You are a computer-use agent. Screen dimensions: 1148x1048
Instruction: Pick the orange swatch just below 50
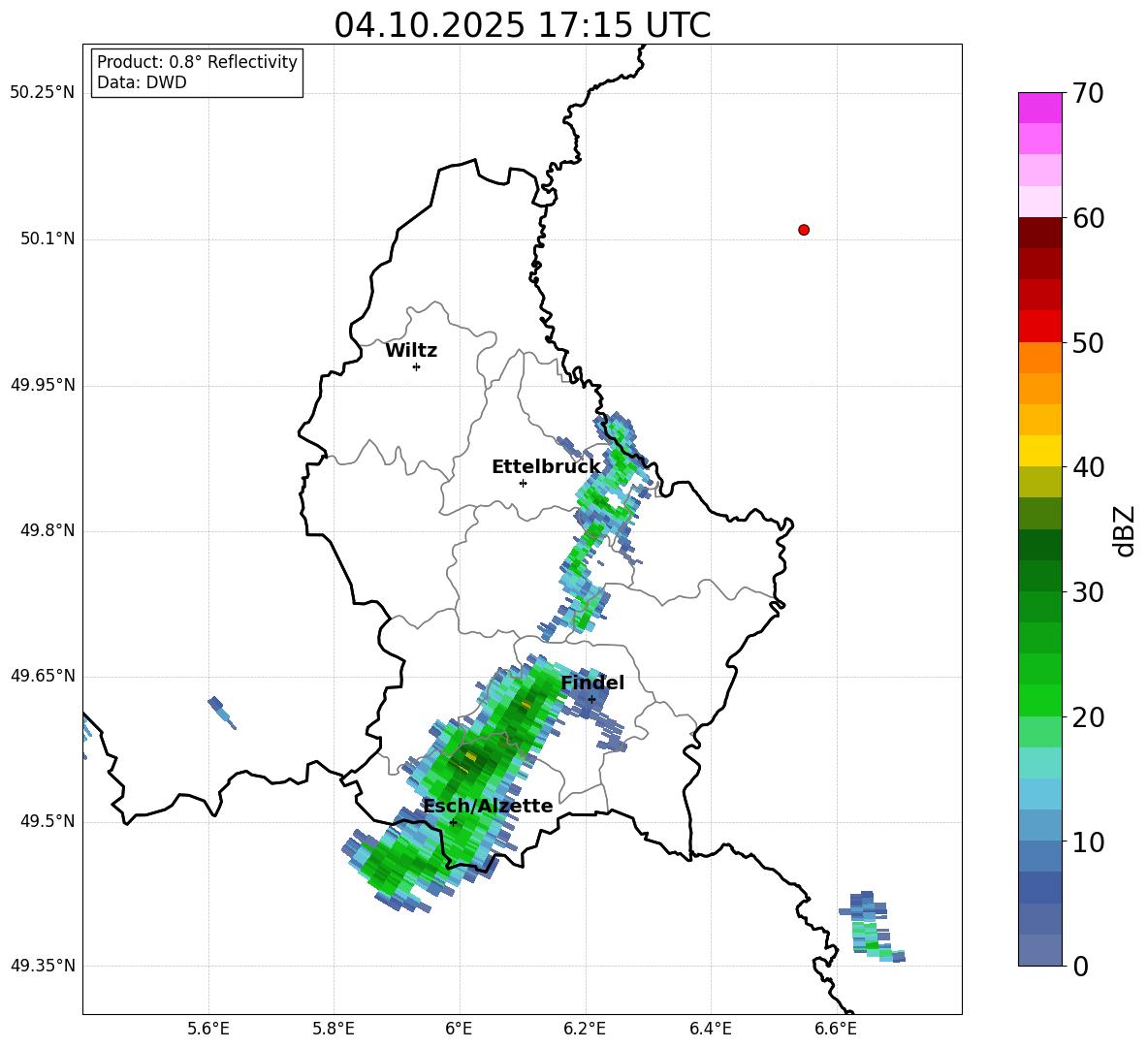(1039, 358)
